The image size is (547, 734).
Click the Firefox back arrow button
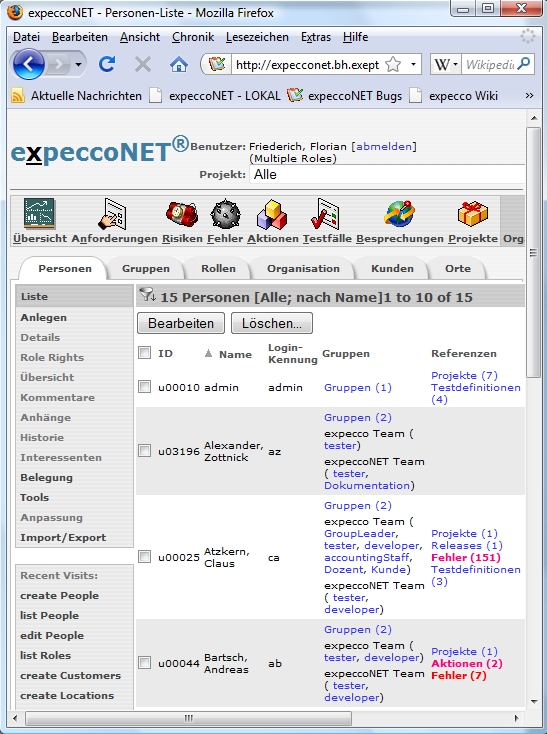click(x=29, y=64)
